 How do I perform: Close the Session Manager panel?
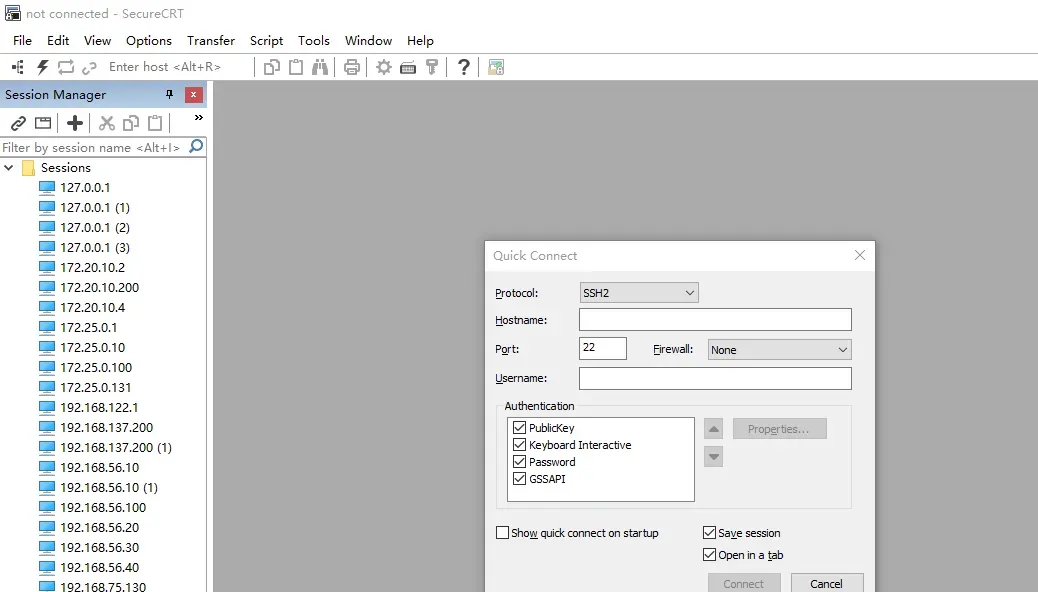coord(193,95)
